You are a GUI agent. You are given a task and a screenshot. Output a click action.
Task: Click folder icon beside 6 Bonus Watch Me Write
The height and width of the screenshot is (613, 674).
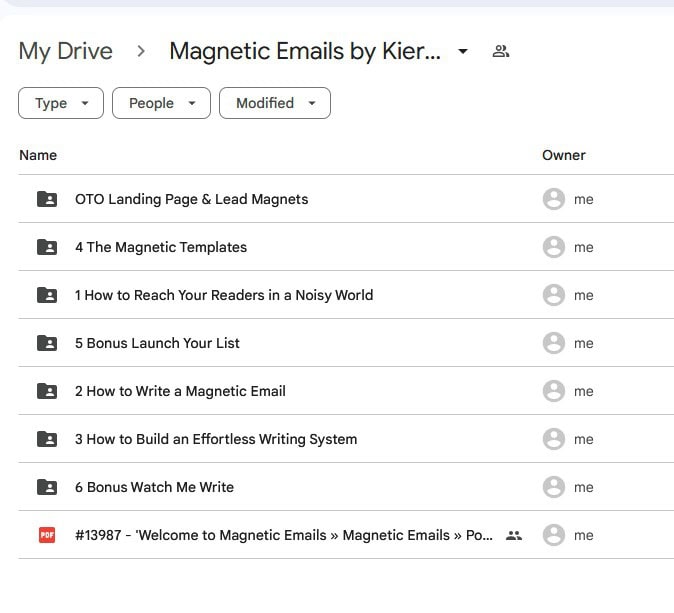(47, 487)
